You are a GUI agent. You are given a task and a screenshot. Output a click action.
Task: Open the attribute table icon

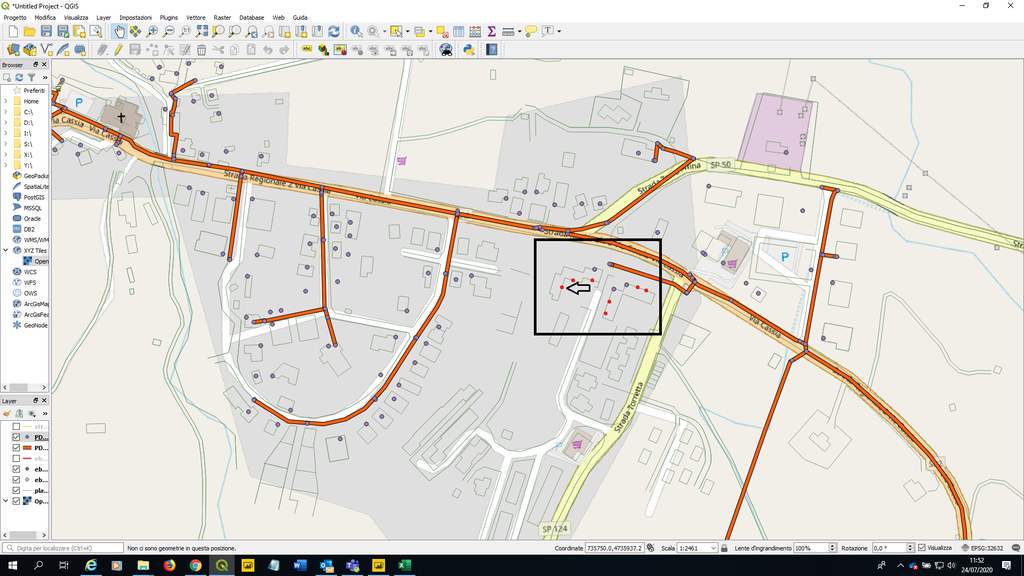(458, 32)
